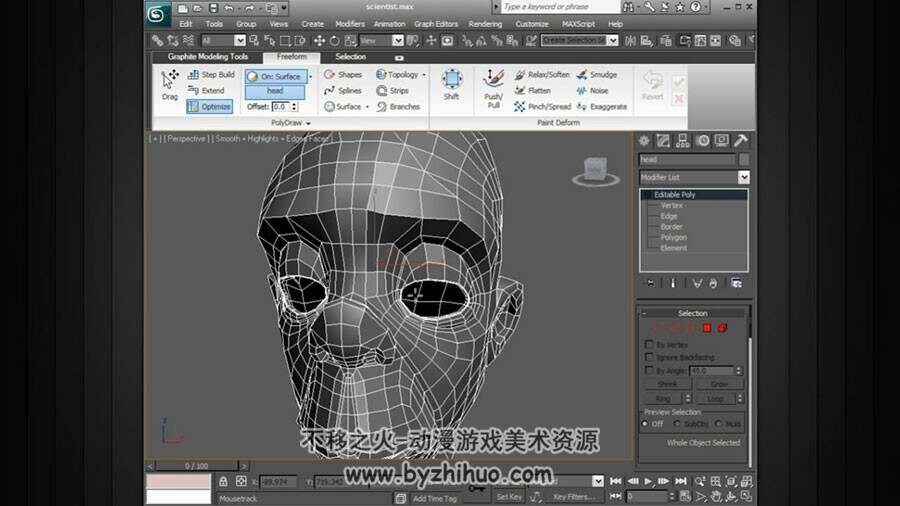The image size is (900, 506).
Task: Select the Branches tool
Action: click(398, 107)
